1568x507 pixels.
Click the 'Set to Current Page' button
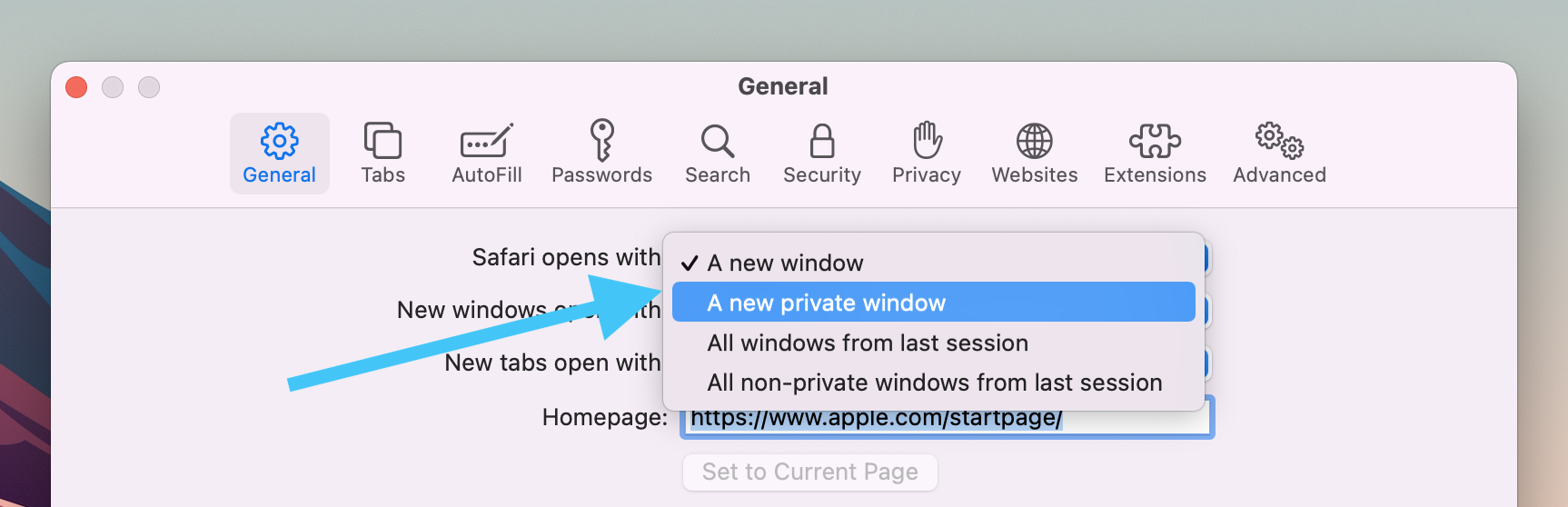click(x=809, y=472)
